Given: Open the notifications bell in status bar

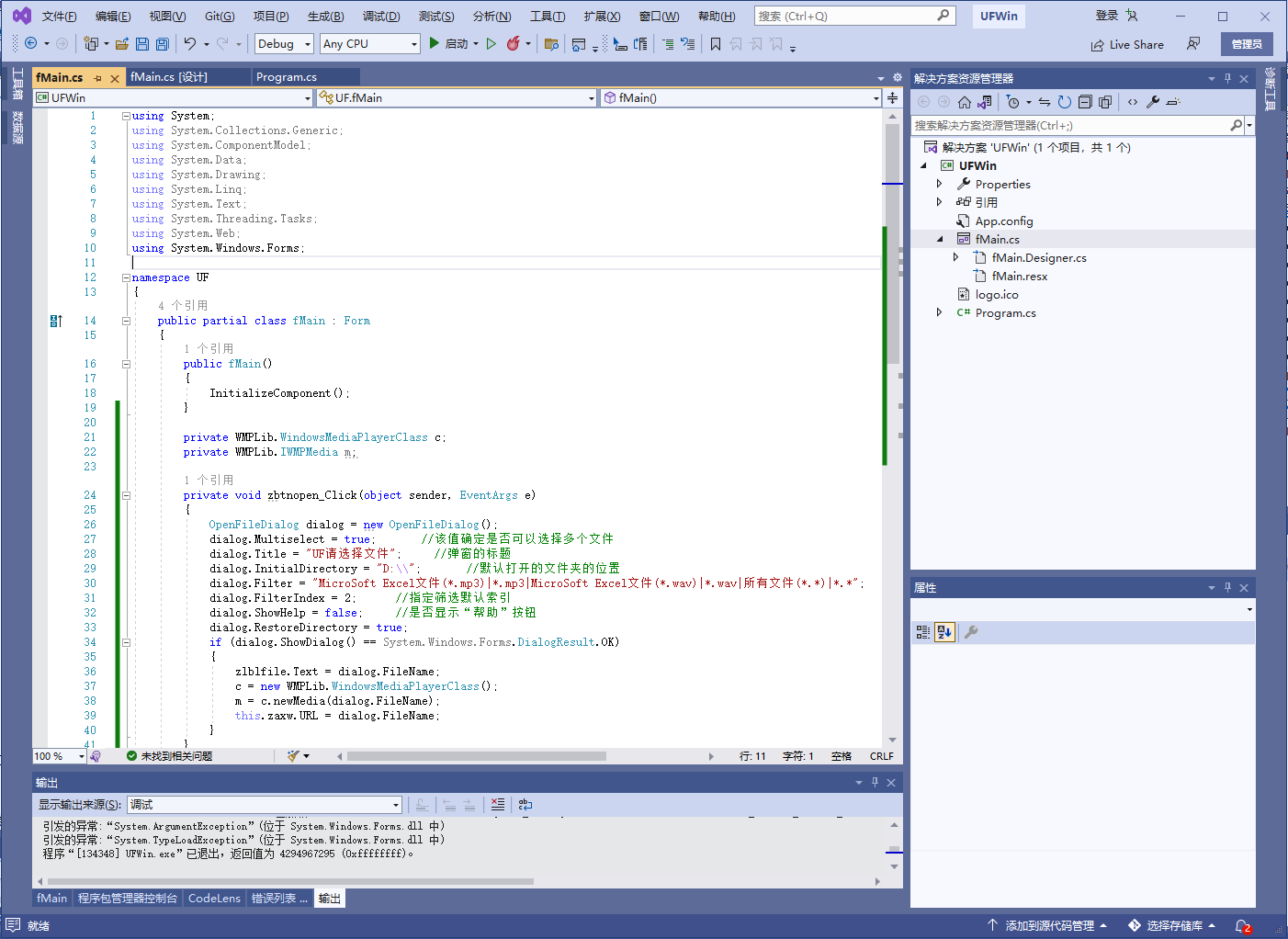Looking at the screenshot, I should pyautogui.click(x=1242, y=925).
